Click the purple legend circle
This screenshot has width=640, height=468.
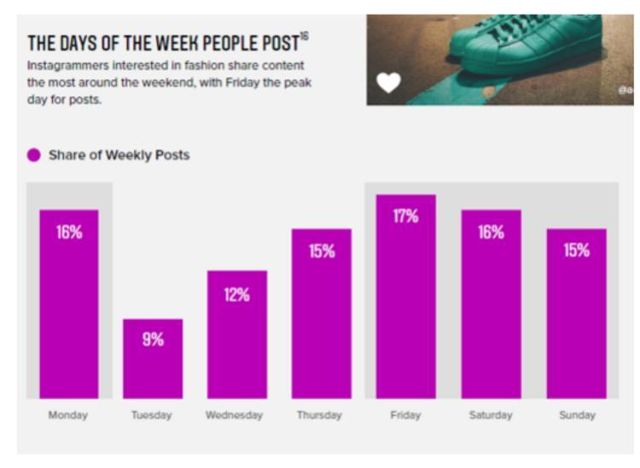(34, 155)
